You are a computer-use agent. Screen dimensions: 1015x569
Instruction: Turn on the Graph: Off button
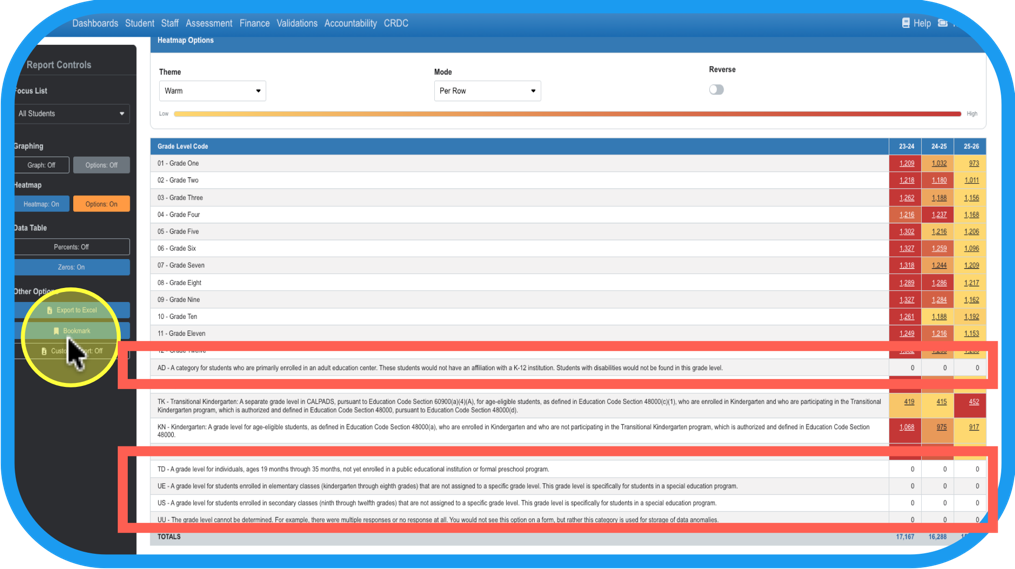click(x=42, y=165)
